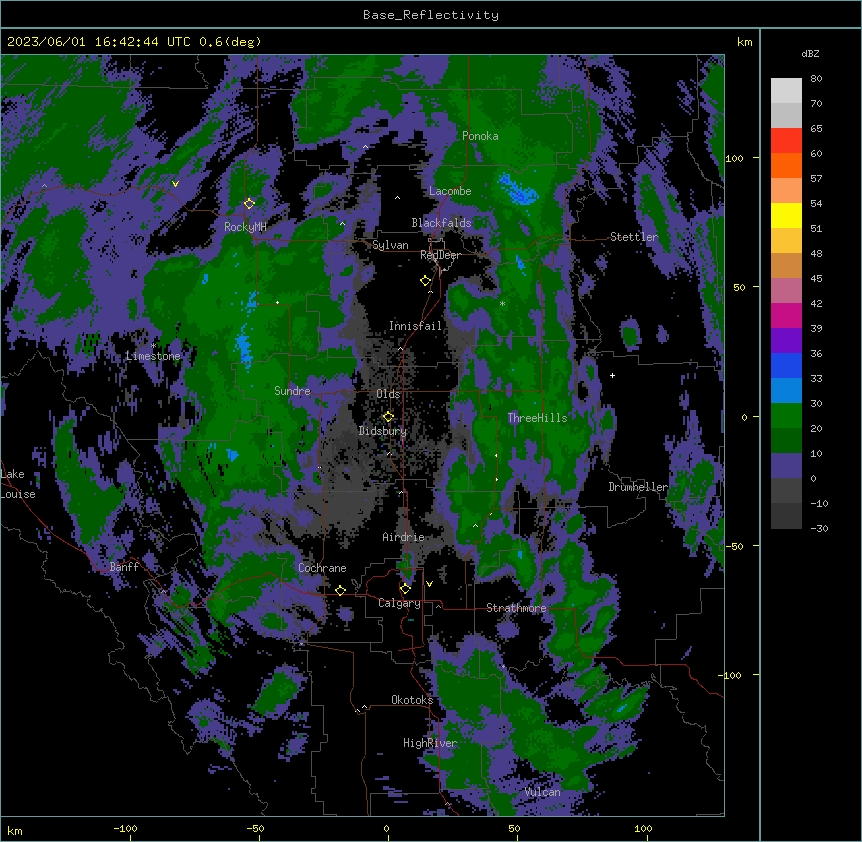Viewport: 862px width, 842px height.
Task: Click the 45 value on the dBZ scale
Action: 816,279
